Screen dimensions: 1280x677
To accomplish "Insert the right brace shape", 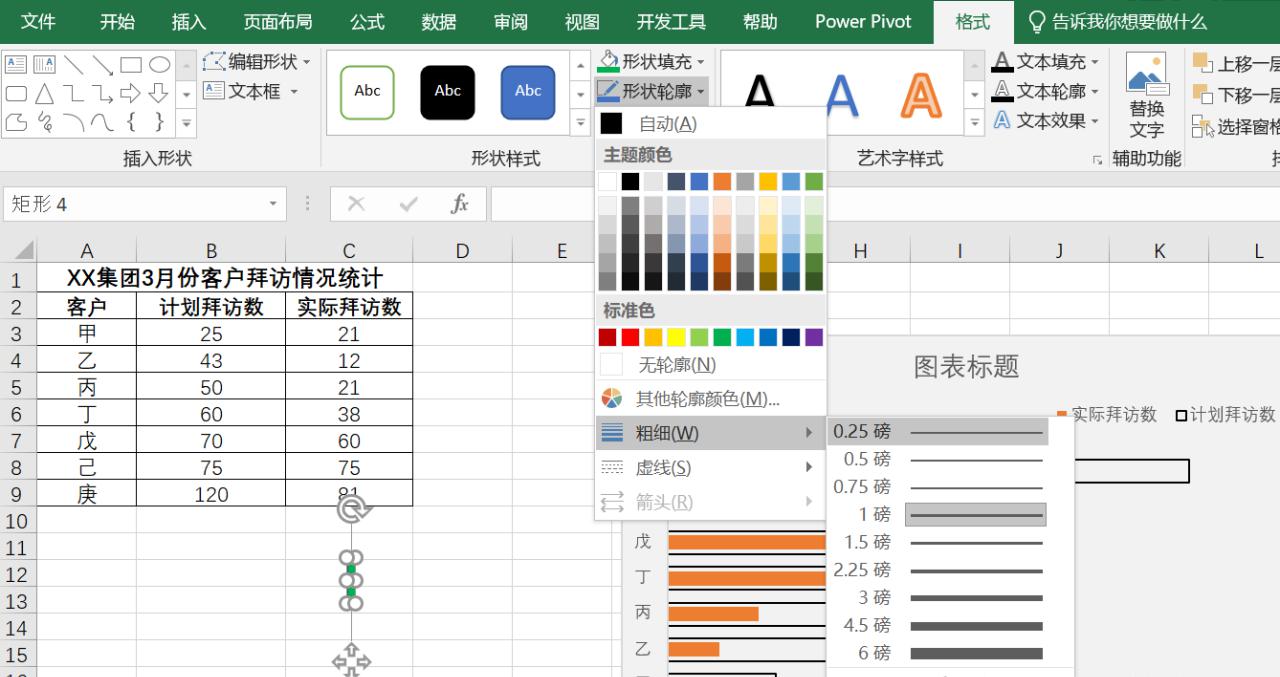I will (x=159, y=122).
